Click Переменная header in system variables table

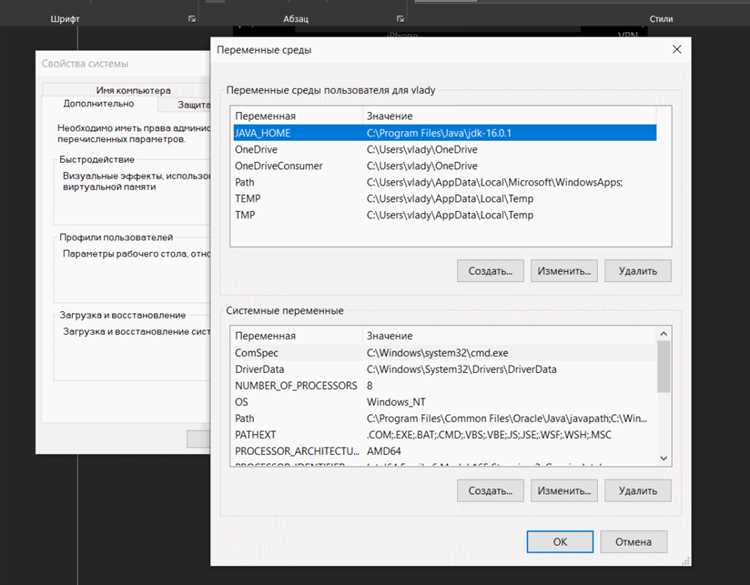297,336
